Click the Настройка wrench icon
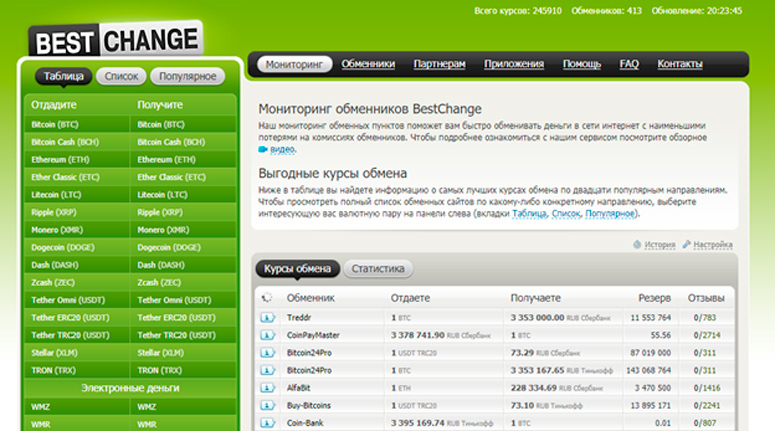 [x=687, y=244]
